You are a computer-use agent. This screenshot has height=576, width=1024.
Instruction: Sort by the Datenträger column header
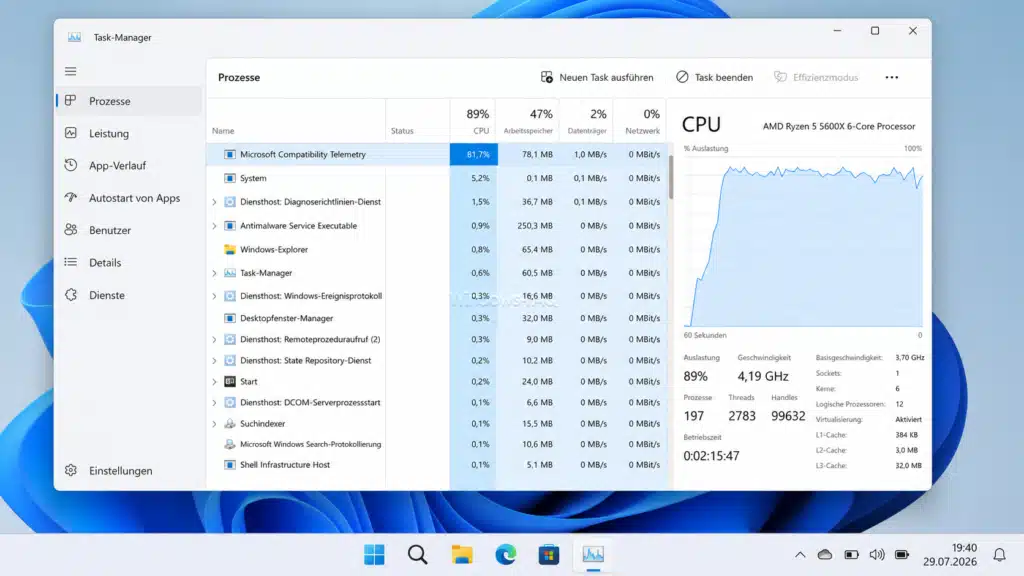click(x=586, y=121)
